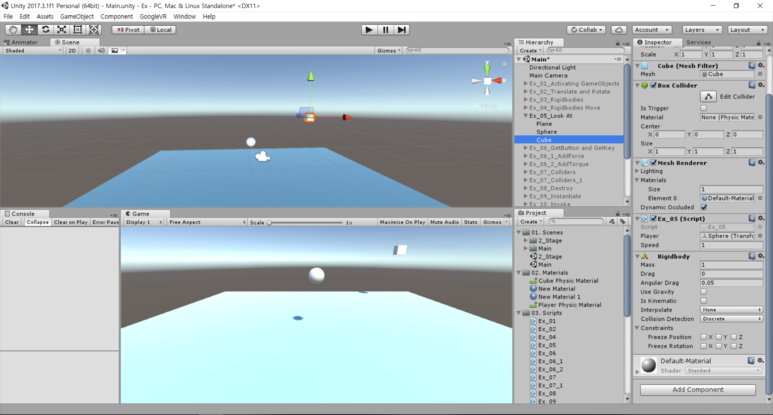Select Sphere in the Hierarchy

pyautogui.click(x=546, y=132)
